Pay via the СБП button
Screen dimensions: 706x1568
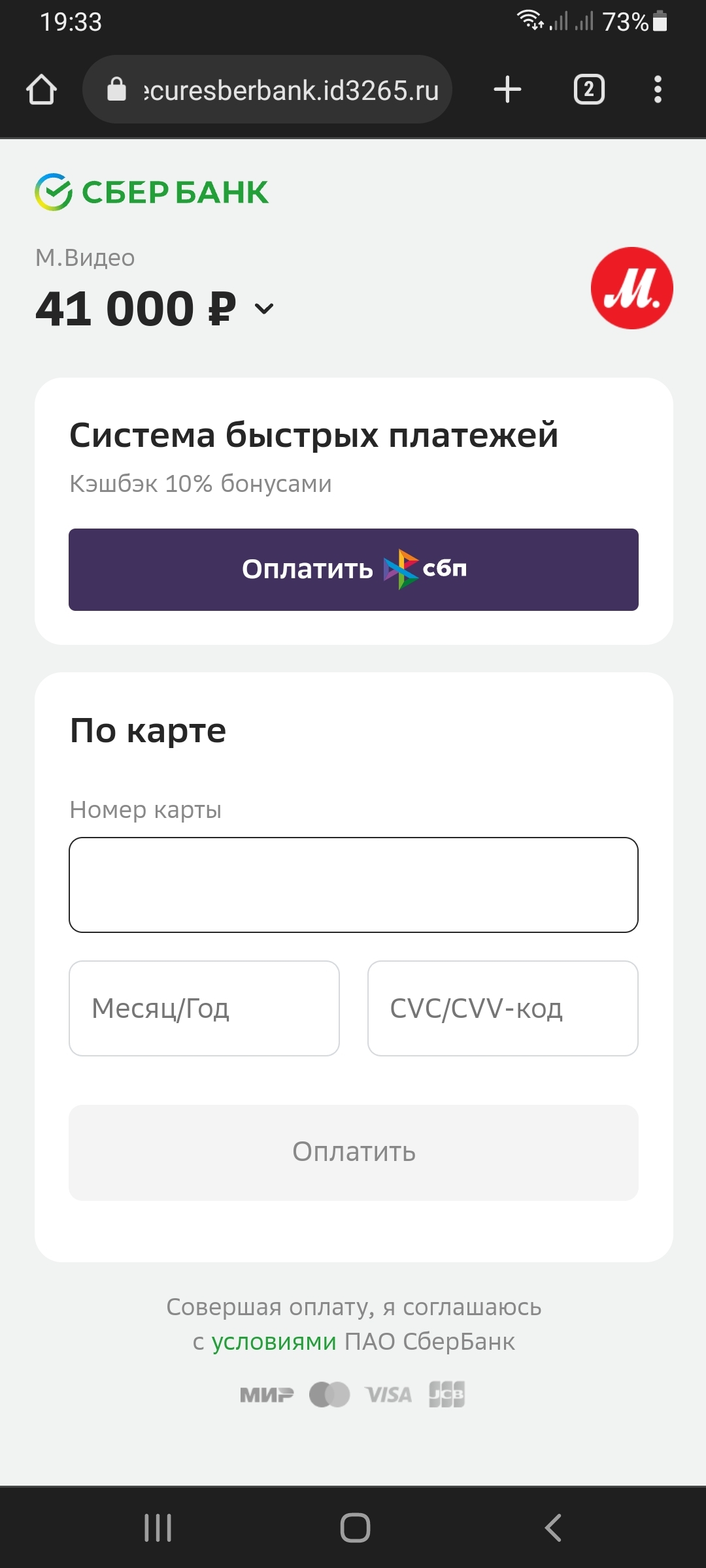354,570
